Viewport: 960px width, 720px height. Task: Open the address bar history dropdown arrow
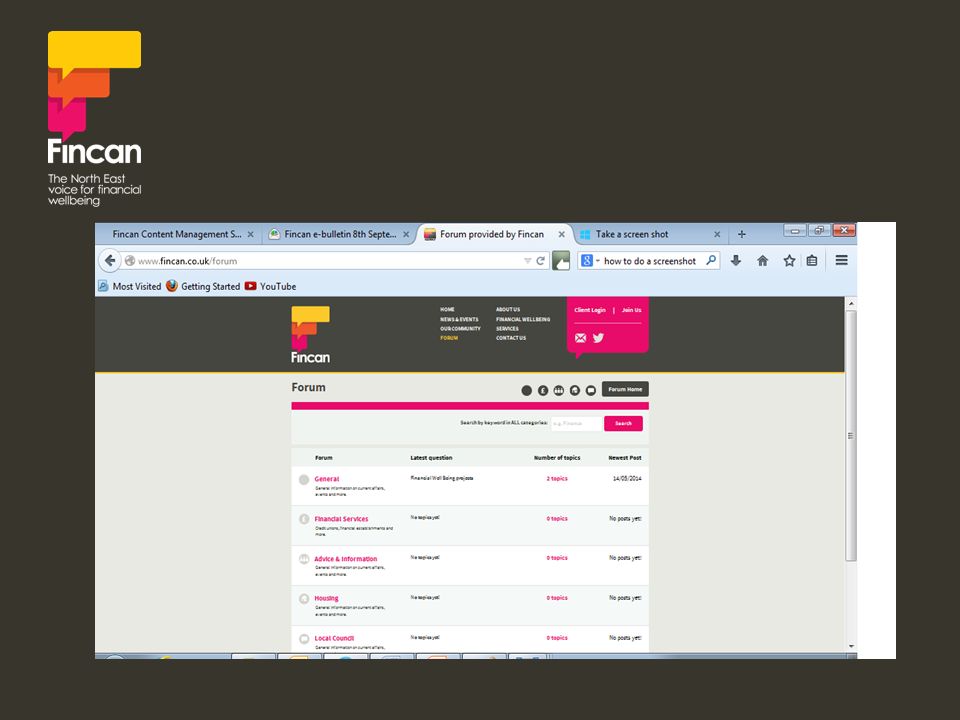click(527, 261)
